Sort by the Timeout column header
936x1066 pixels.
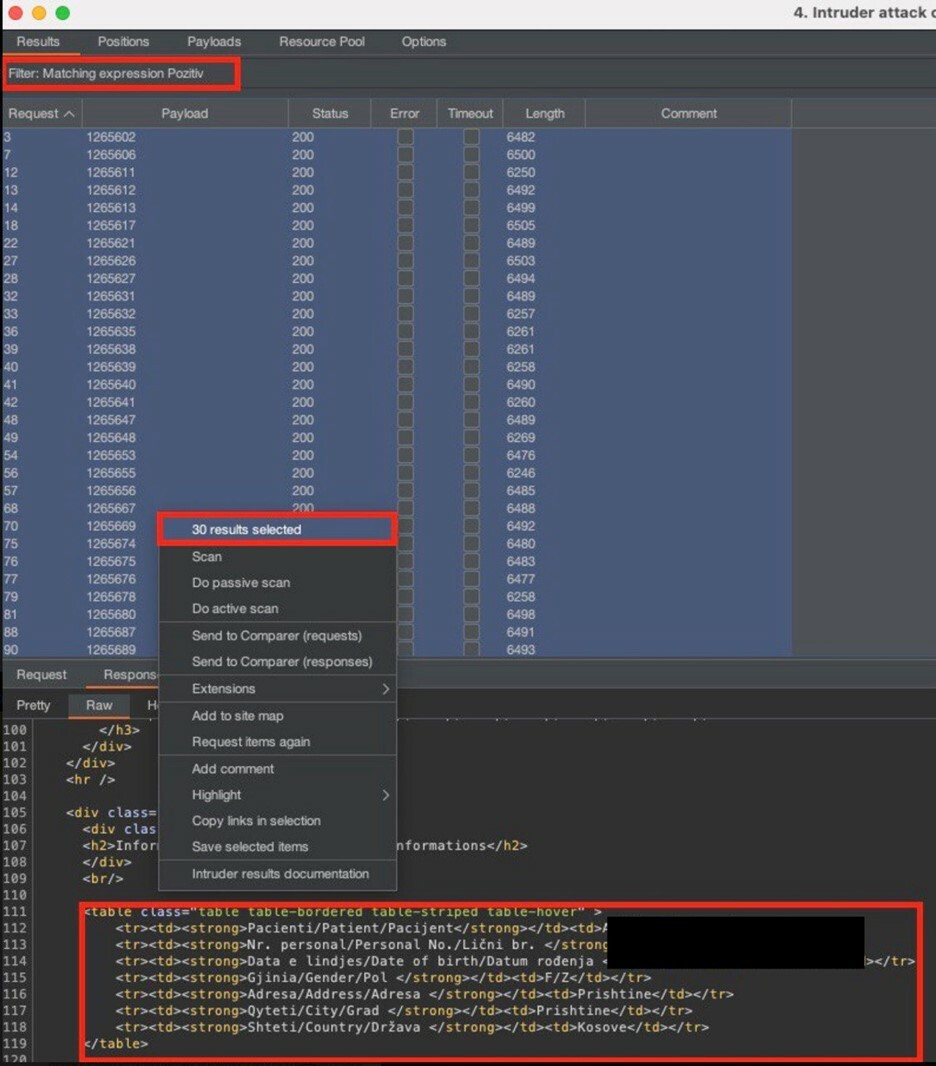pos(470,114)
